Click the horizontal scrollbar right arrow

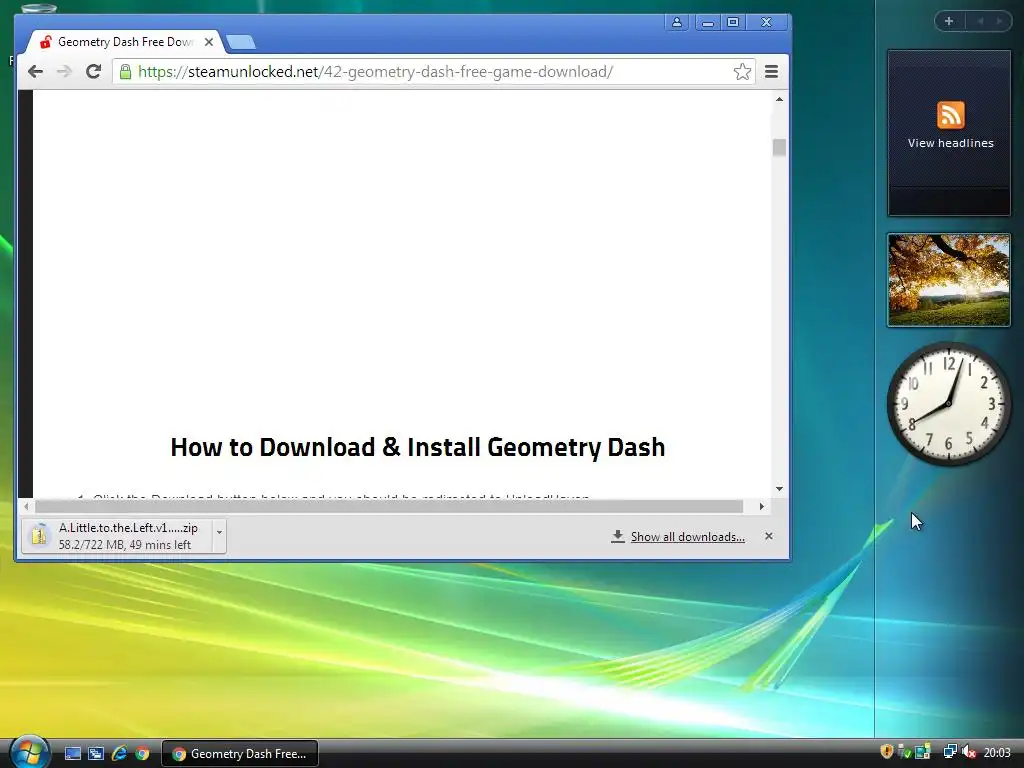(761, 506)
